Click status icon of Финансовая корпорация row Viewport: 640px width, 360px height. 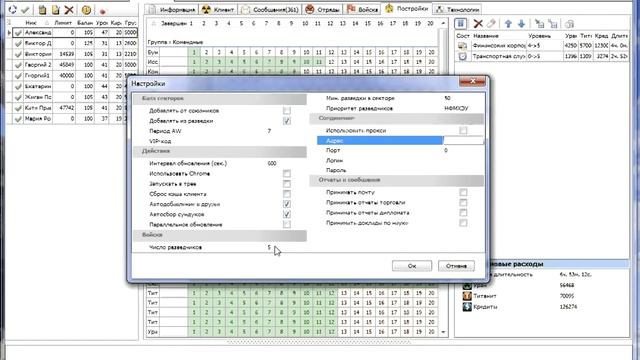coord(462,46)
